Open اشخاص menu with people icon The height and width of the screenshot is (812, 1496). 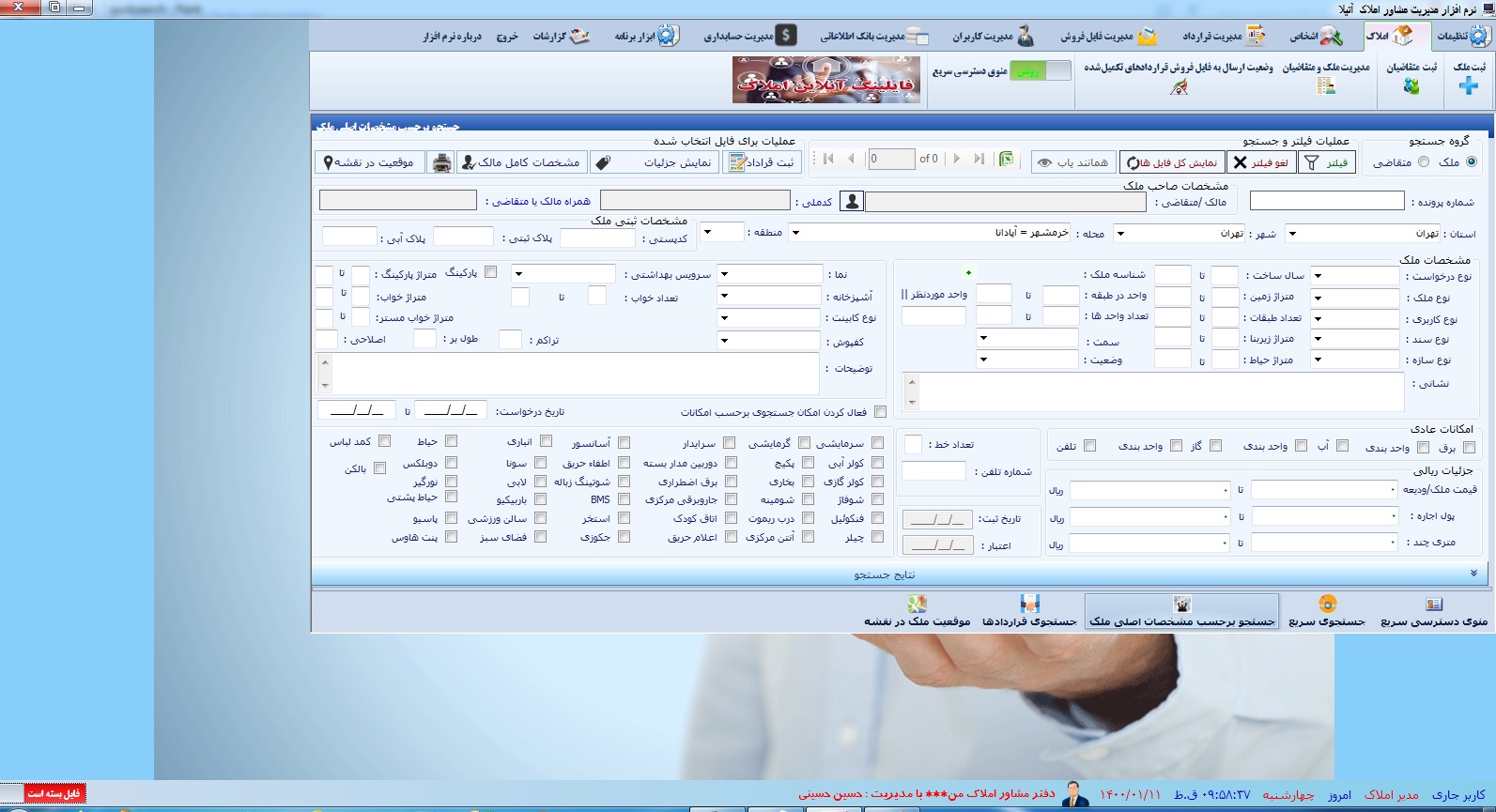click(x=1331, y=36)
